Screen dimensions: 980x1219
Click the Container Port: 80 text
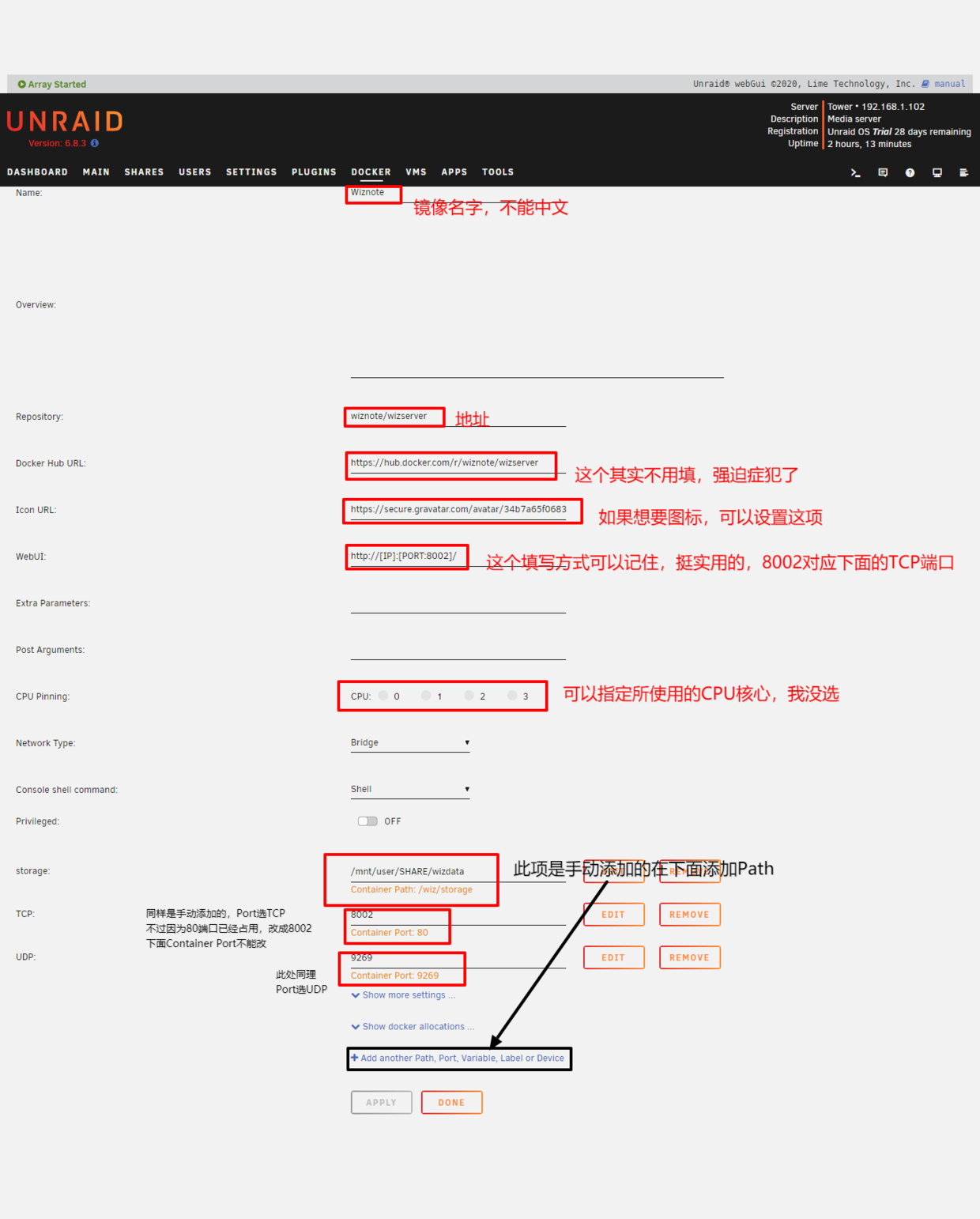point(390,933)
